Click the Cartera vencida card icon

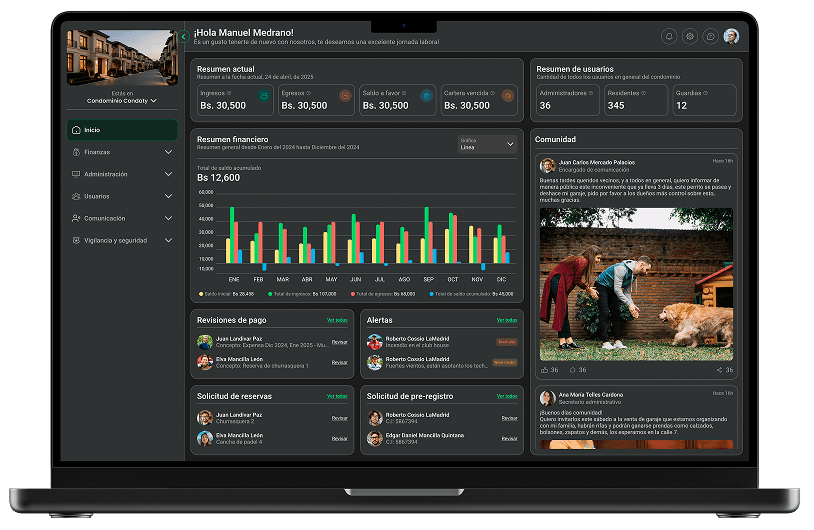(507, 96)
